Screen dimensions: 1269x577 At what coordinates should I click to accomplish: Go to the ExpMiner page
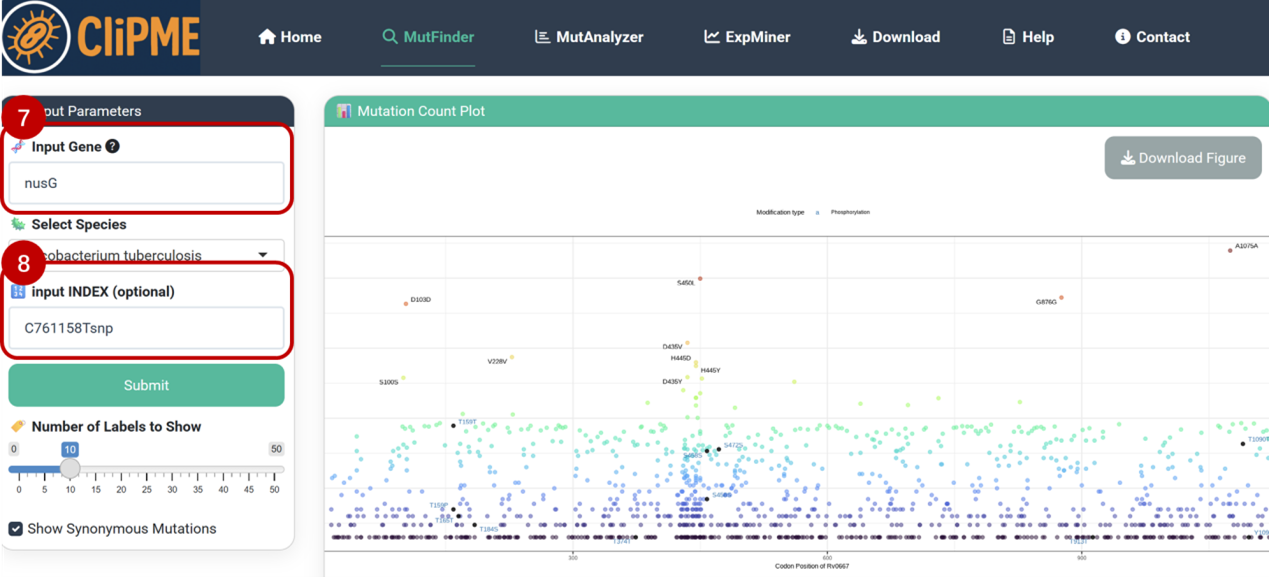coord(747,37)
